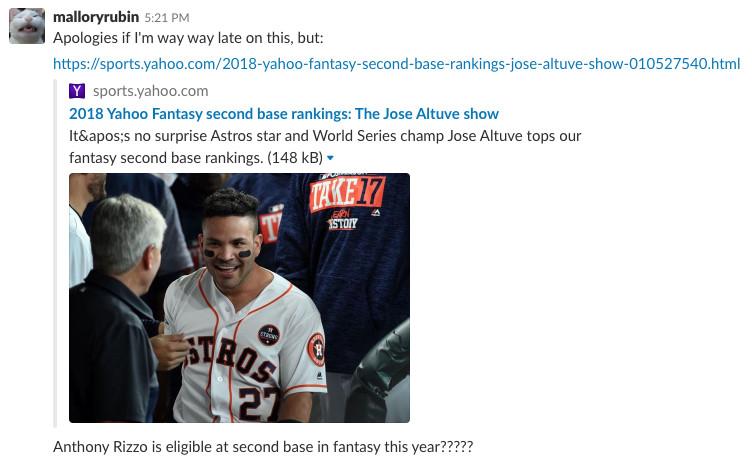Open the sports.yahoo.com rankings URL
Image resolution: width=752 pixels, height=461 pixels.
397,63
